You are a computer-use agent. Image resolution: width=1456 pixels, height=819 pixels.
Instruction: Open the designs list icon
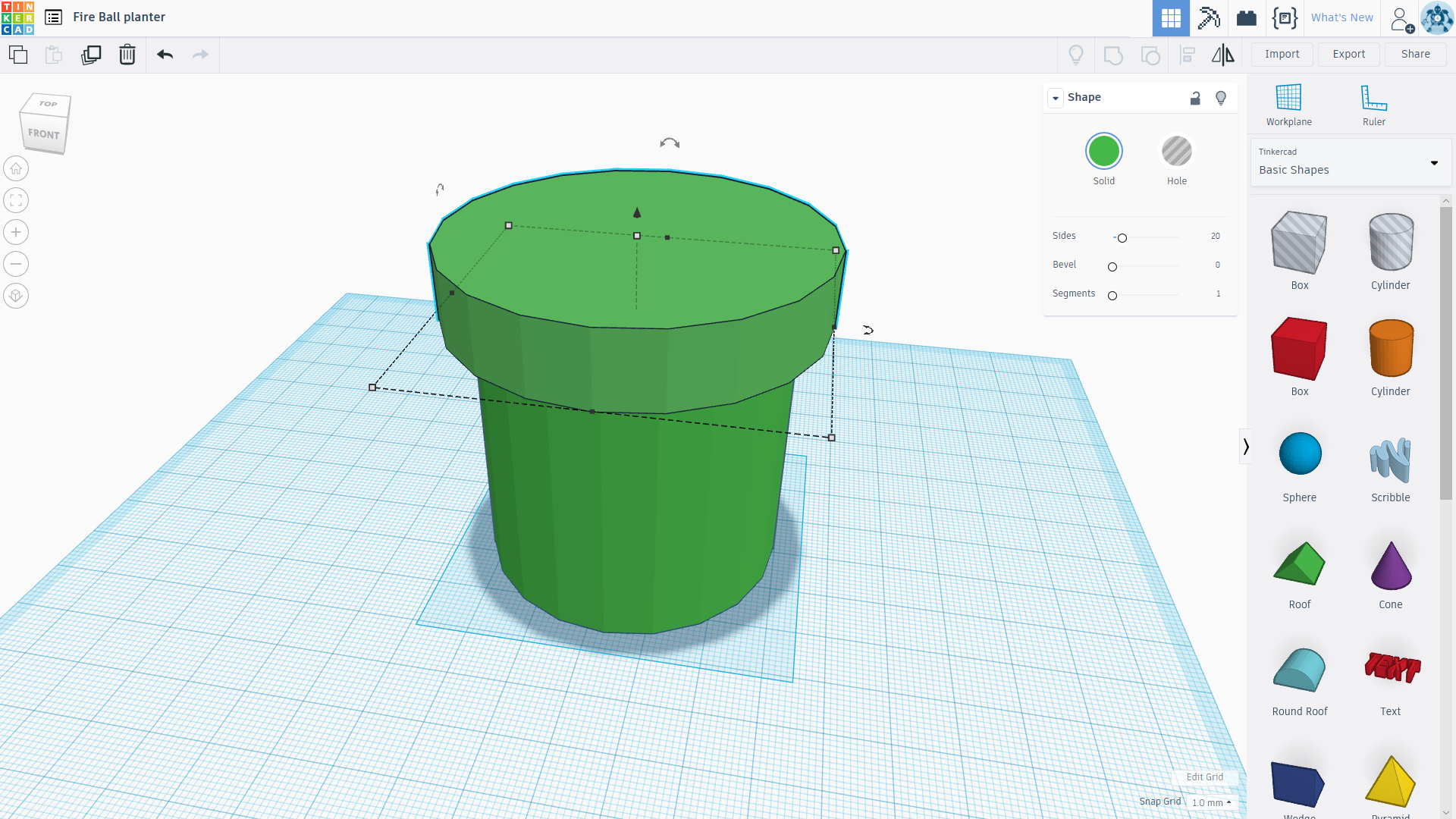coord(53,17)
